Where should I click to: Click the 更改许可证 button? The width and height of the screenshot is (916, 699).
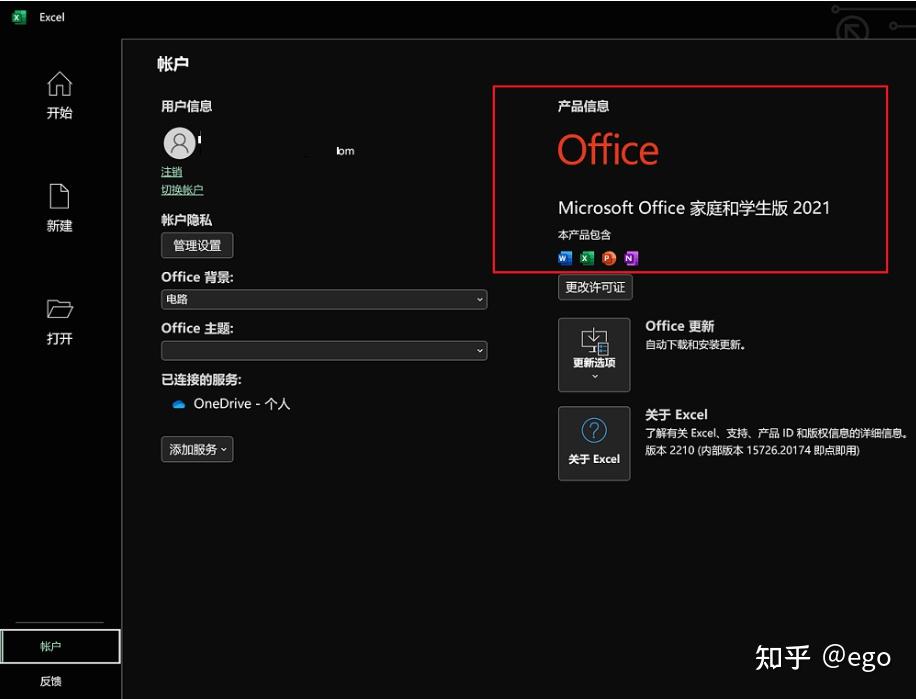click(x=595, y=287)
